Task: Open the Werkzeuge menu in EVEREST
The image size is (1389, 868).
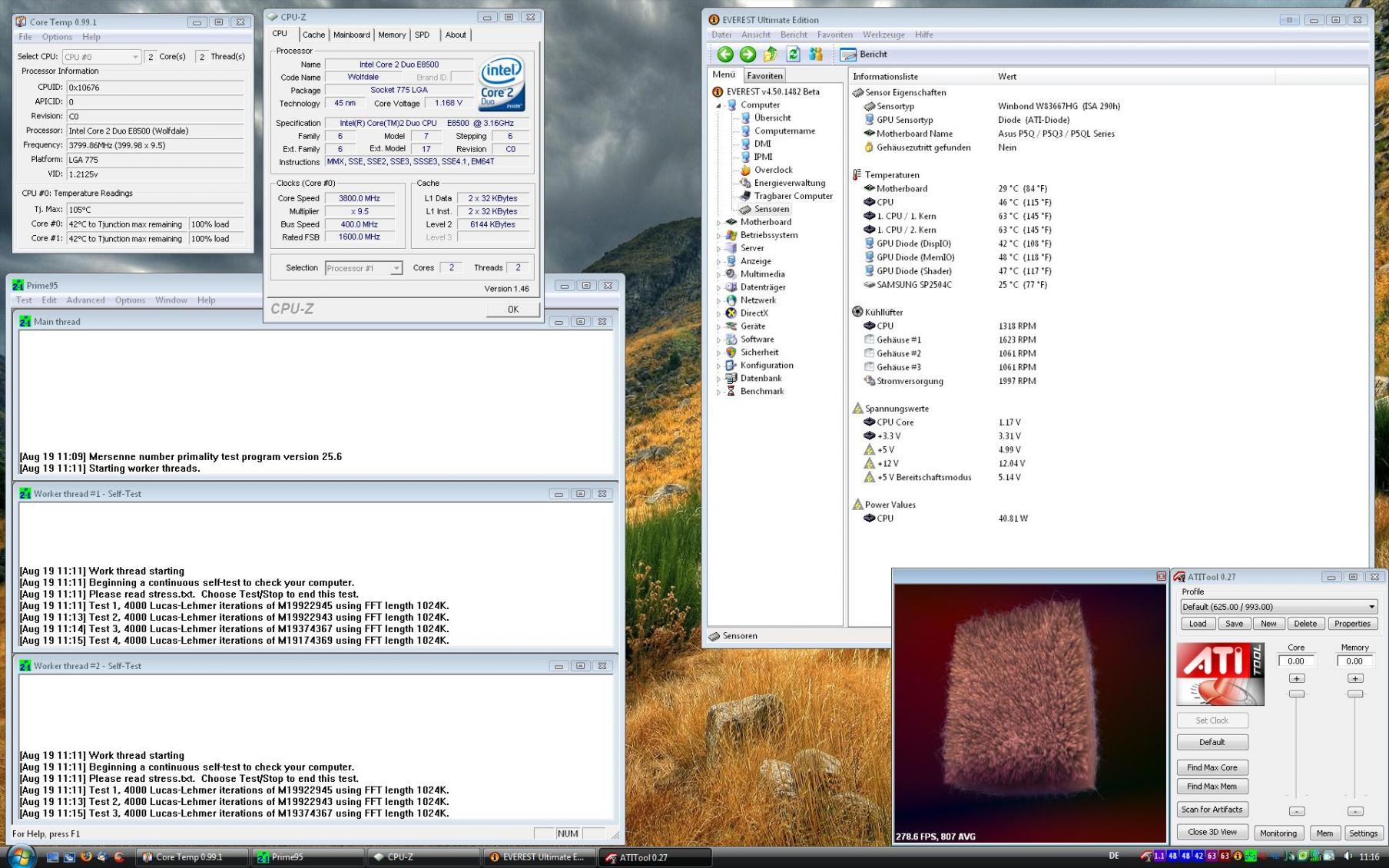Action: 883,35
